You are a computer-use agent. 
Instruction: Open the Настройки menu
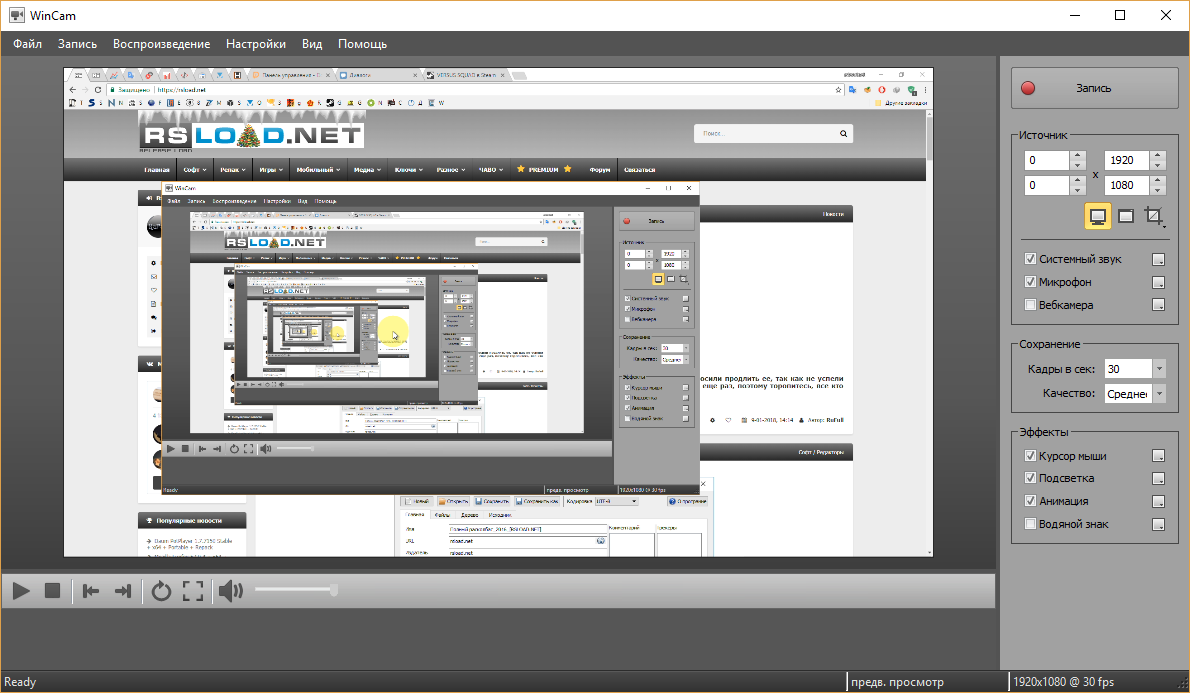coord(256,44)
